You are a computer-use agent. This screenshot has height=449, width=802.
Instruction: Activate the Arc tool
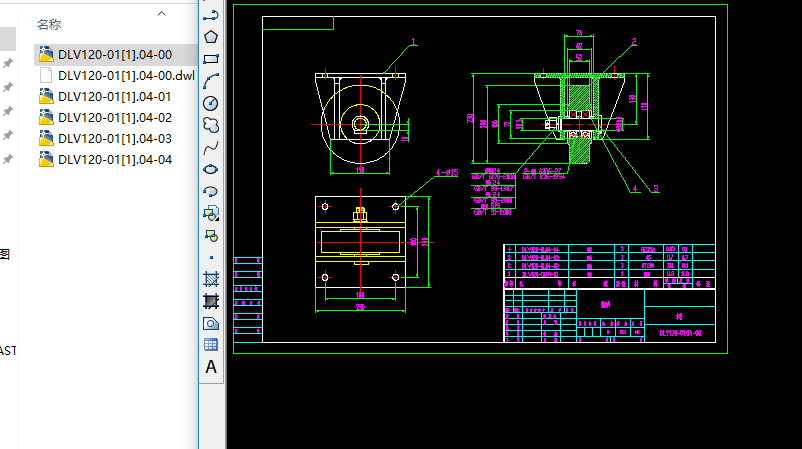click(211, 80)
